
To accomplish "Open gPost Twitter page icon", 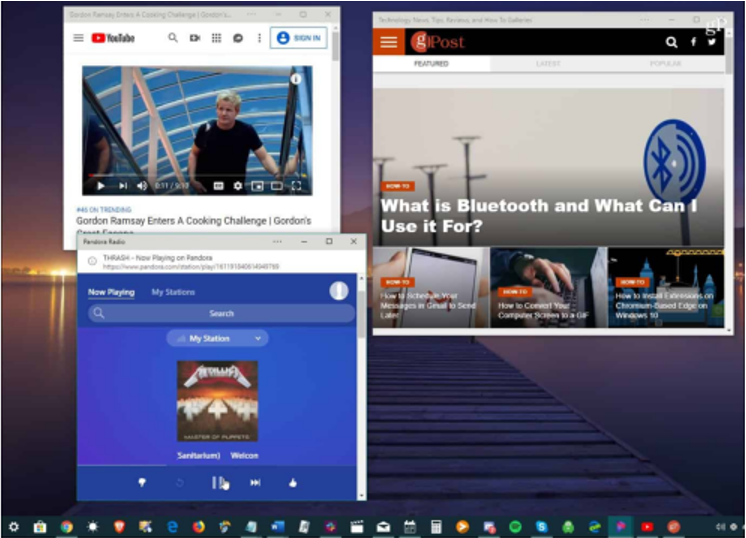I will tap(712, 42).
